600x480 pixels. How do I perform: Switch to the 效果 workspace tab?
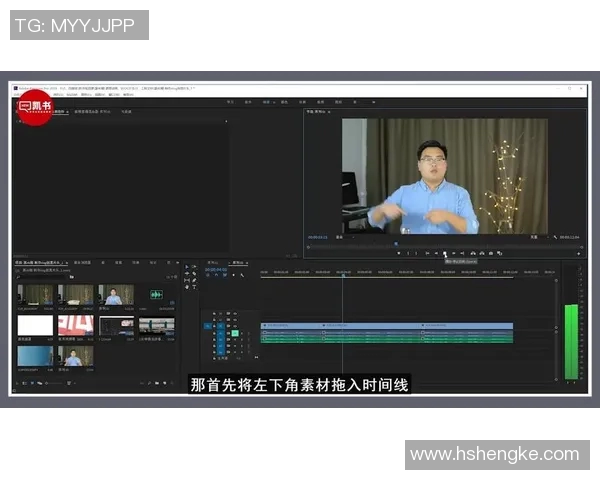pyautogui.click(x=302, y=102)
